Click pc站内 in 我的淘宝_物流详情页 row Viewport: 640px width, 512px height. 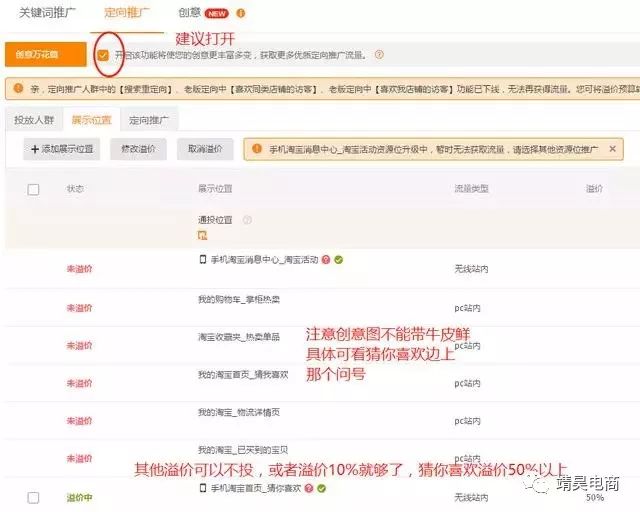click(467, 421)
